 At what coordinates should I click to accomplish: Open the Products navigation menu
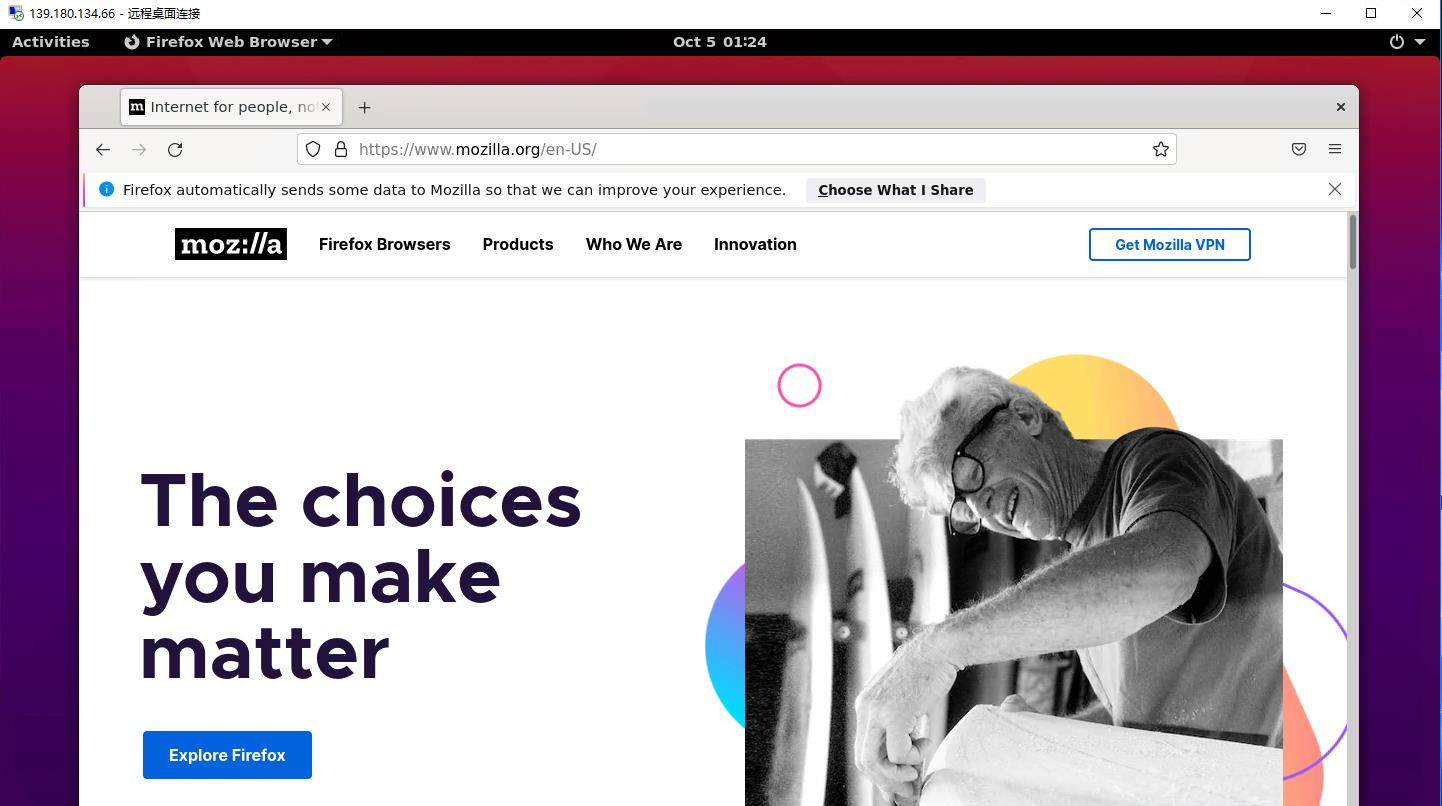[518, 244]
